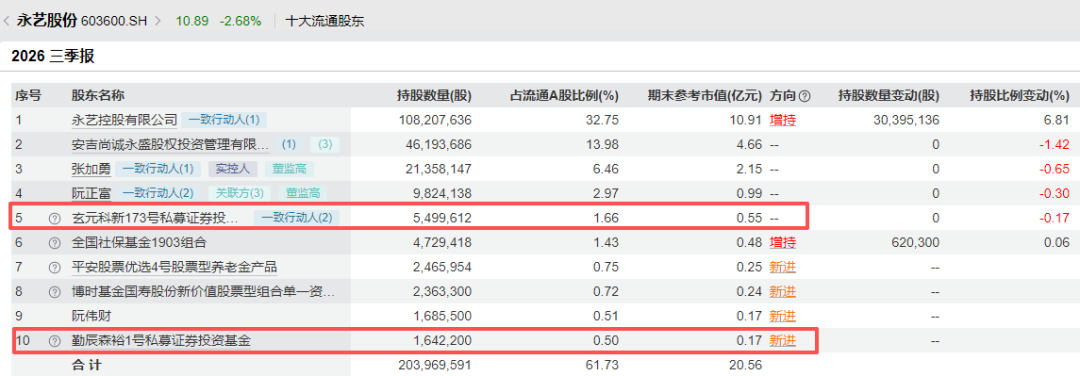Click (1) tag in 安吉尚诚永盛 row
Viewport: 1080px width, 376px height.
coord(289,145)
